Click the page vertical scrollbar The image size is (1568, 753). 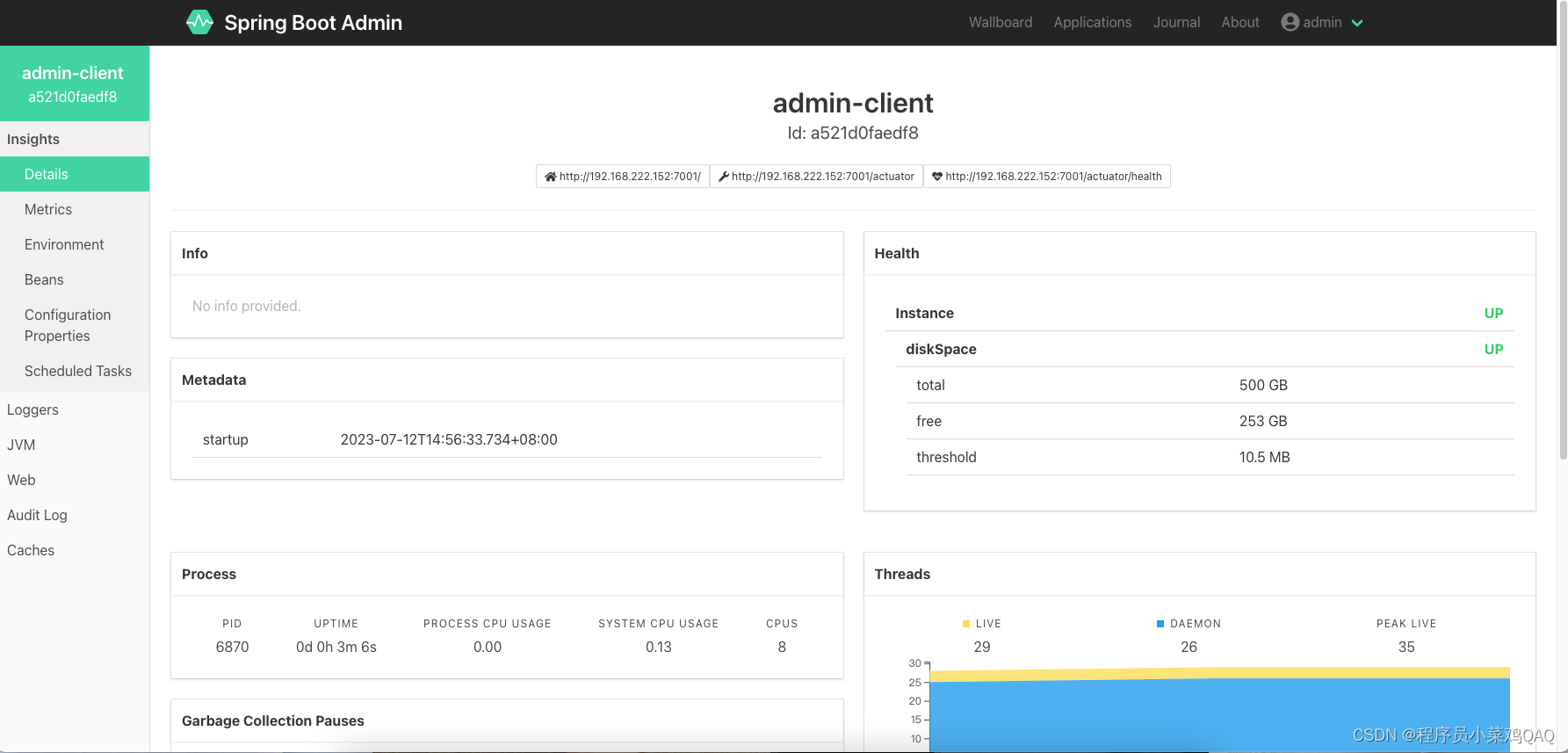(x=1563, y=230)
